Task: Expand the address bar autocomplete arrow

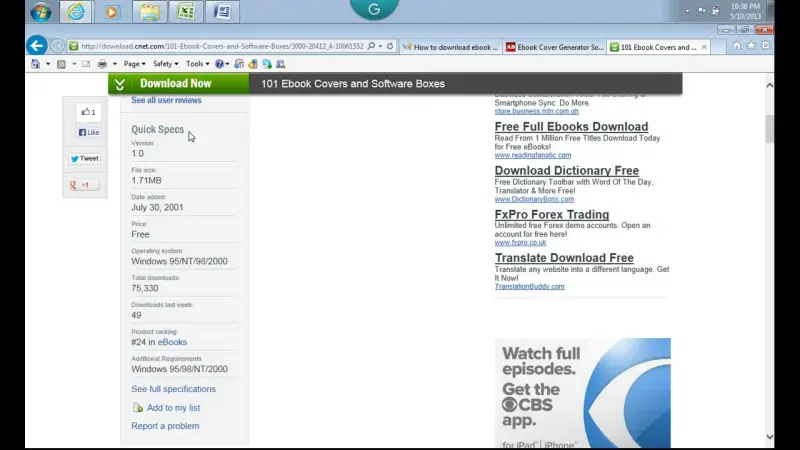Action: [x=380, y=46]
